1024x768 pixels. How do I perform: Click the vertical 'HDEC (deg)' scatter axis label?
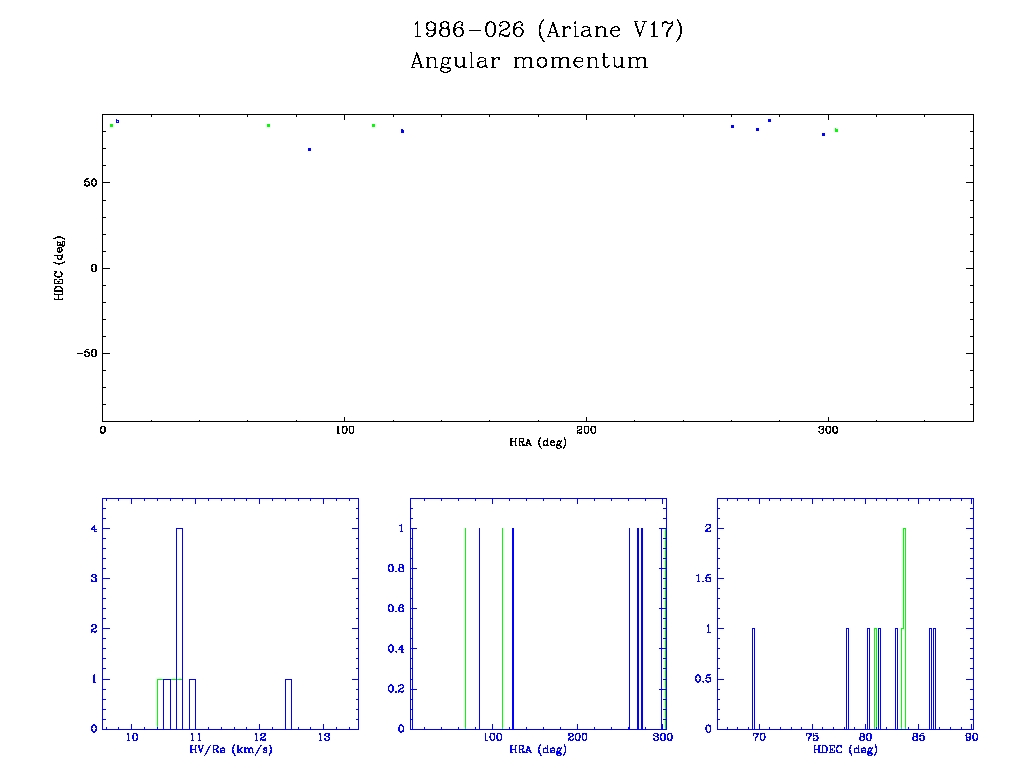pos(60,268)
